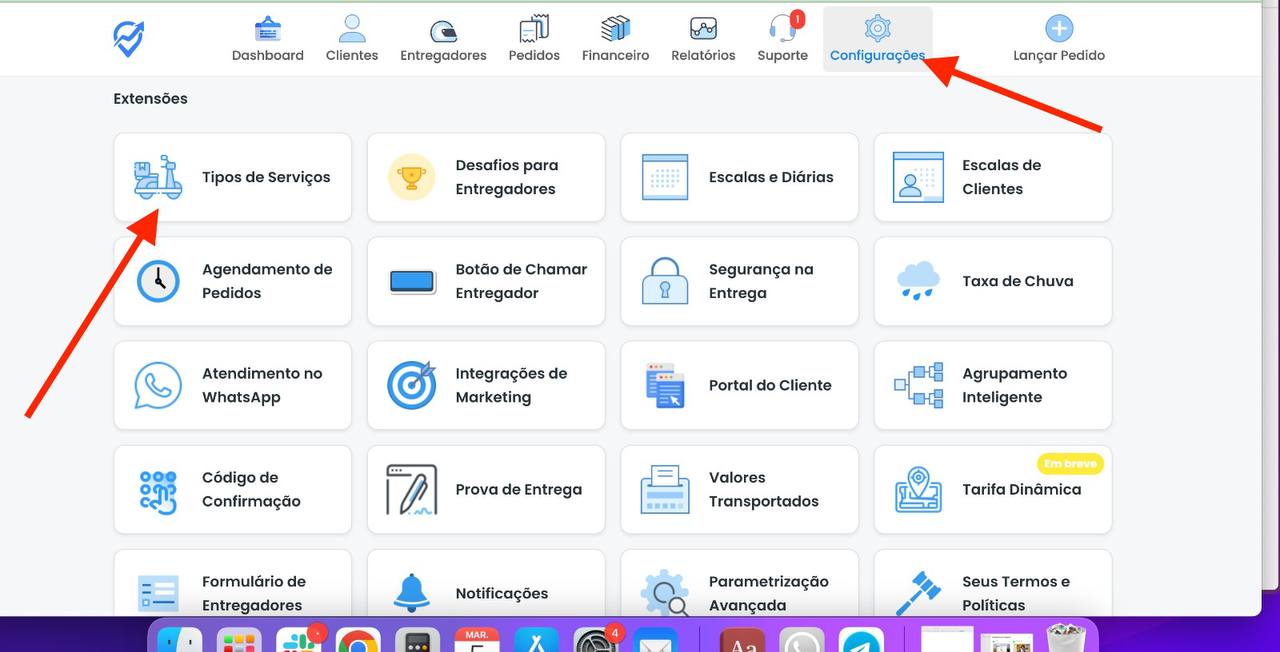Screen dimensions: 1280x652
Task: Select the Taxa de Chuva rain cloud icon
Action: click(916, 281)
